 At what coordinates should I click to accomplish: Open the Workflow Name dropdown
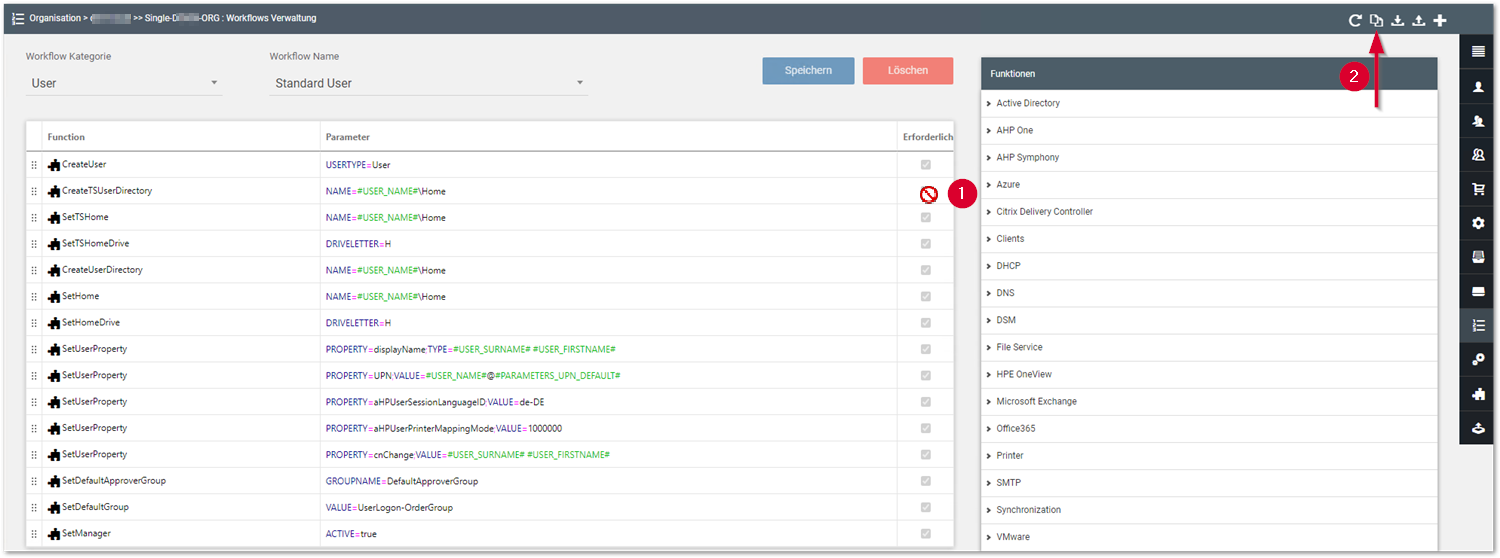[x=429, y=83]
